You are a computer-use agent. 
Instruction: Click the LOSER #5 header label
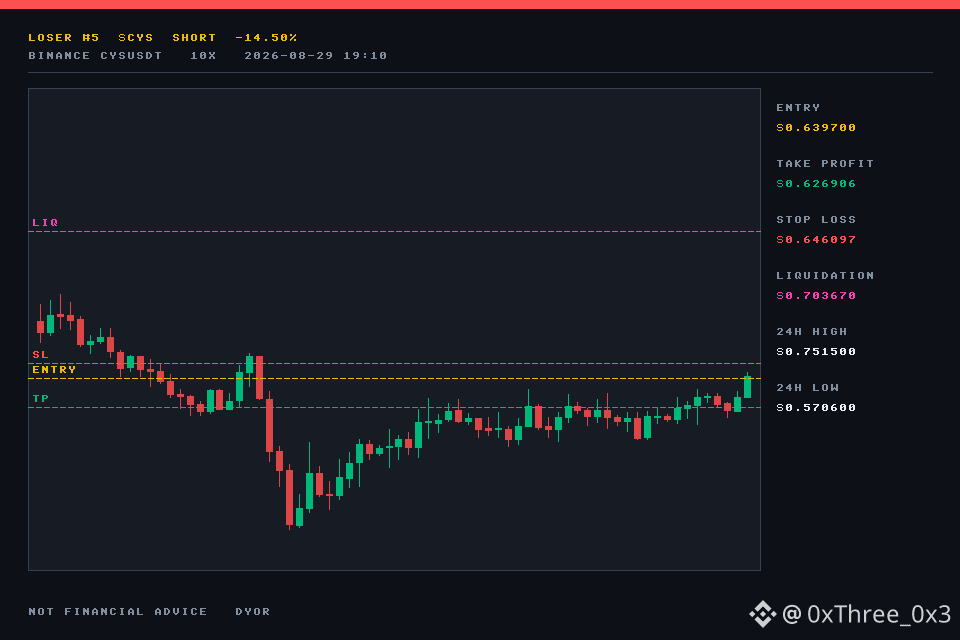pyautogui.click(x=64, y=38)
